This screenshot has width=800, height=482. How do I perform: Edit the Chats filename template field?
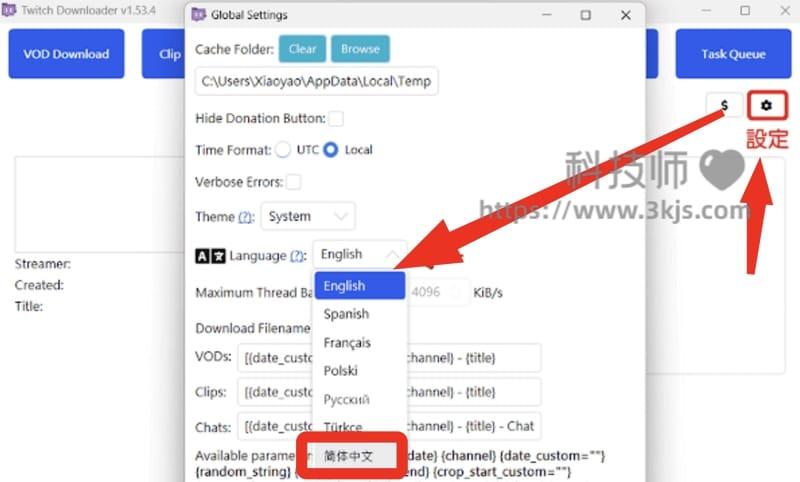pos(389,426)
